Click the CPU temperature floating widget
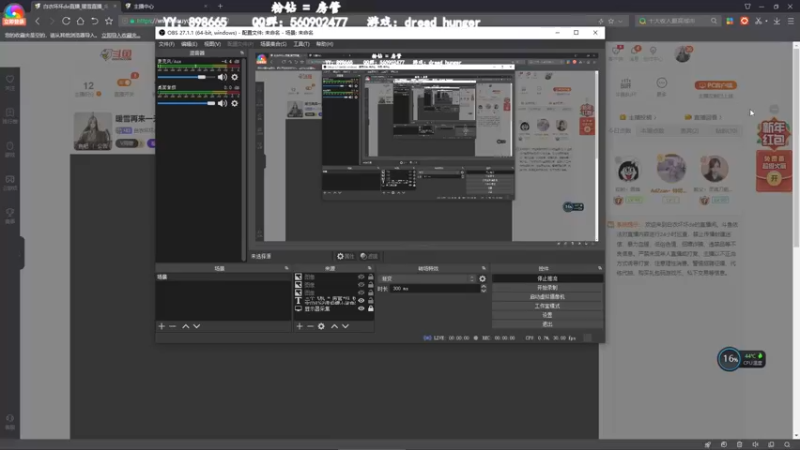800x450 pixels. 741,359
